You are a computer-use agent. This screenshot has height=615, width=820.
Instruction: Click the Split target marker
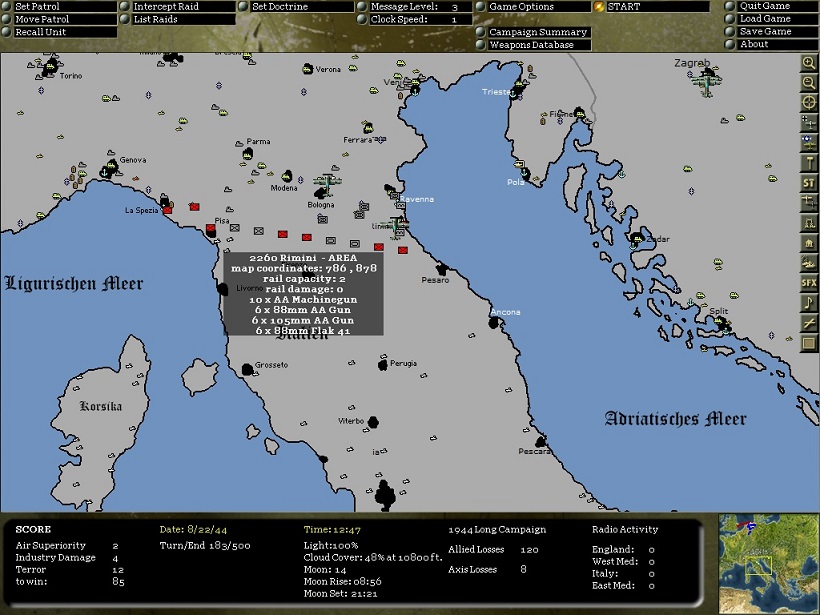722,323
